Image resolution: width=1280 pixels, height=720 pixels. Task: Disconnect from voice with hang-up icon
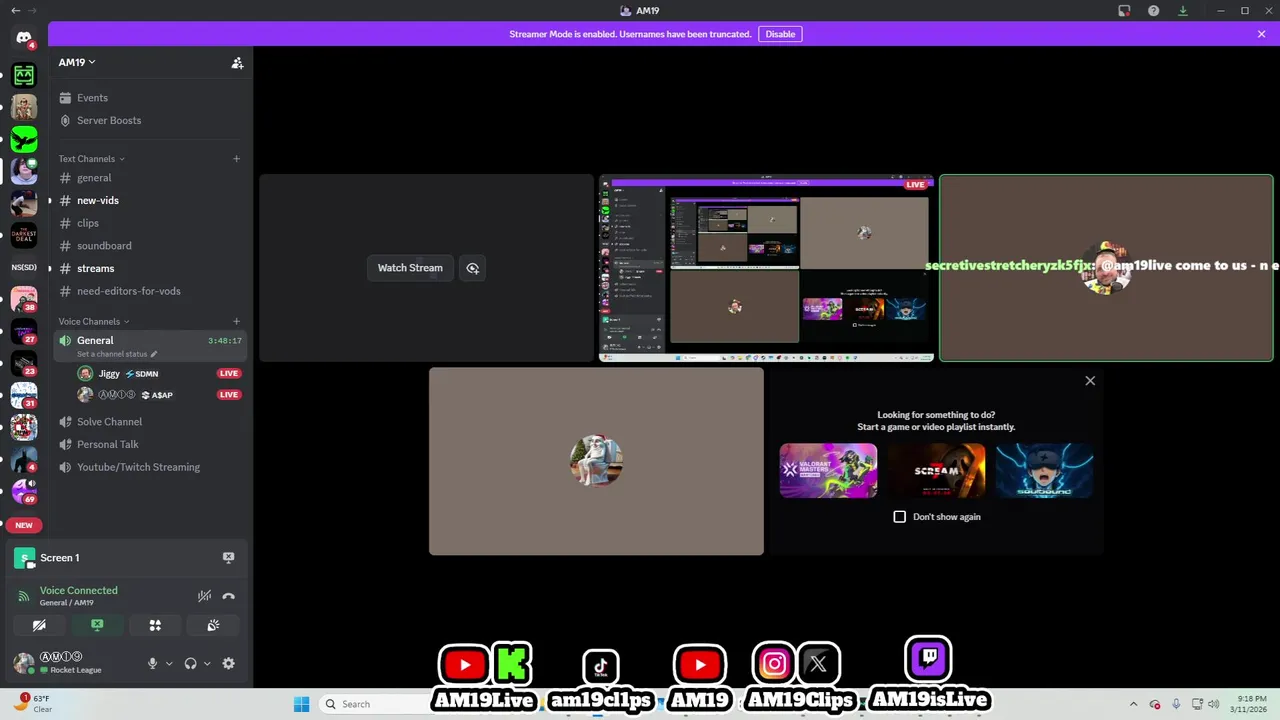(228, 596)
